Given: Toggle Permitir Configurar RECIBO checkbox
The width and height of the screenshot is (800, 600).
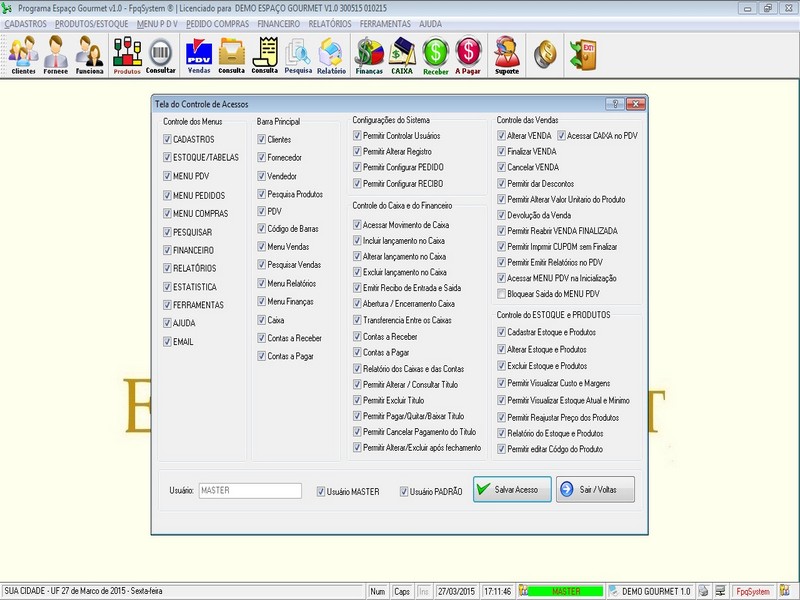Looking at the screenshot, I should click(x=357, y=184).
